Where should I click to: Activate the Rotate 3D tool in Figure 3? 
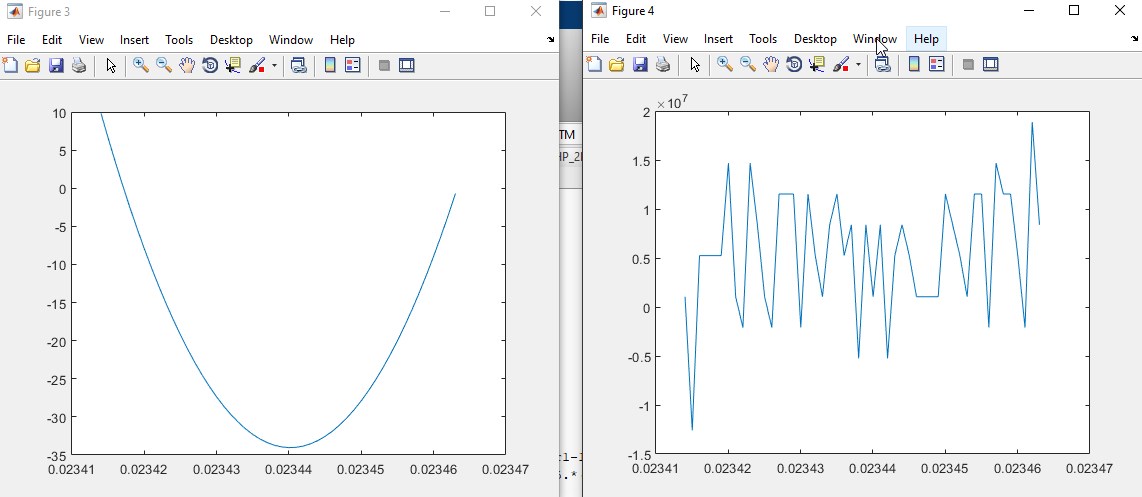click(210, 65)
